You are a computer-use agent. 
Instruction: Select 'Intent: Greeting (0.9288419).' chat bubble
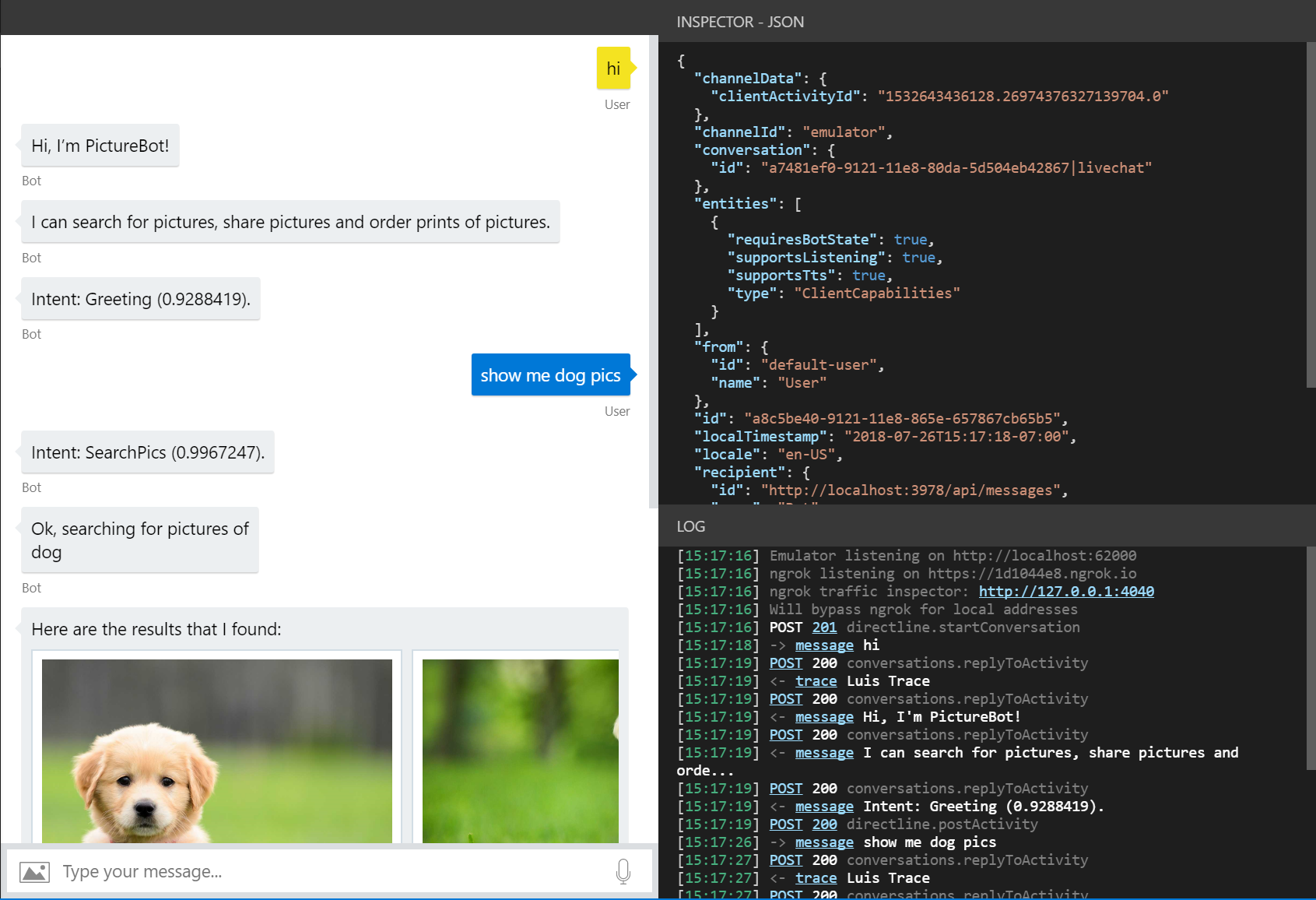pos(141,299)
